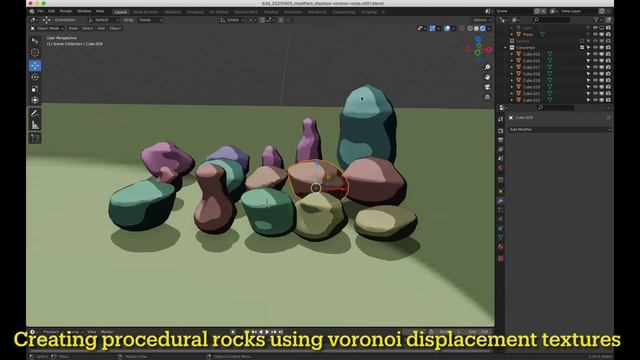Open the Drag Tweak dropdown
This screenshot has width=640, height=360.
[x=150, y=20]
